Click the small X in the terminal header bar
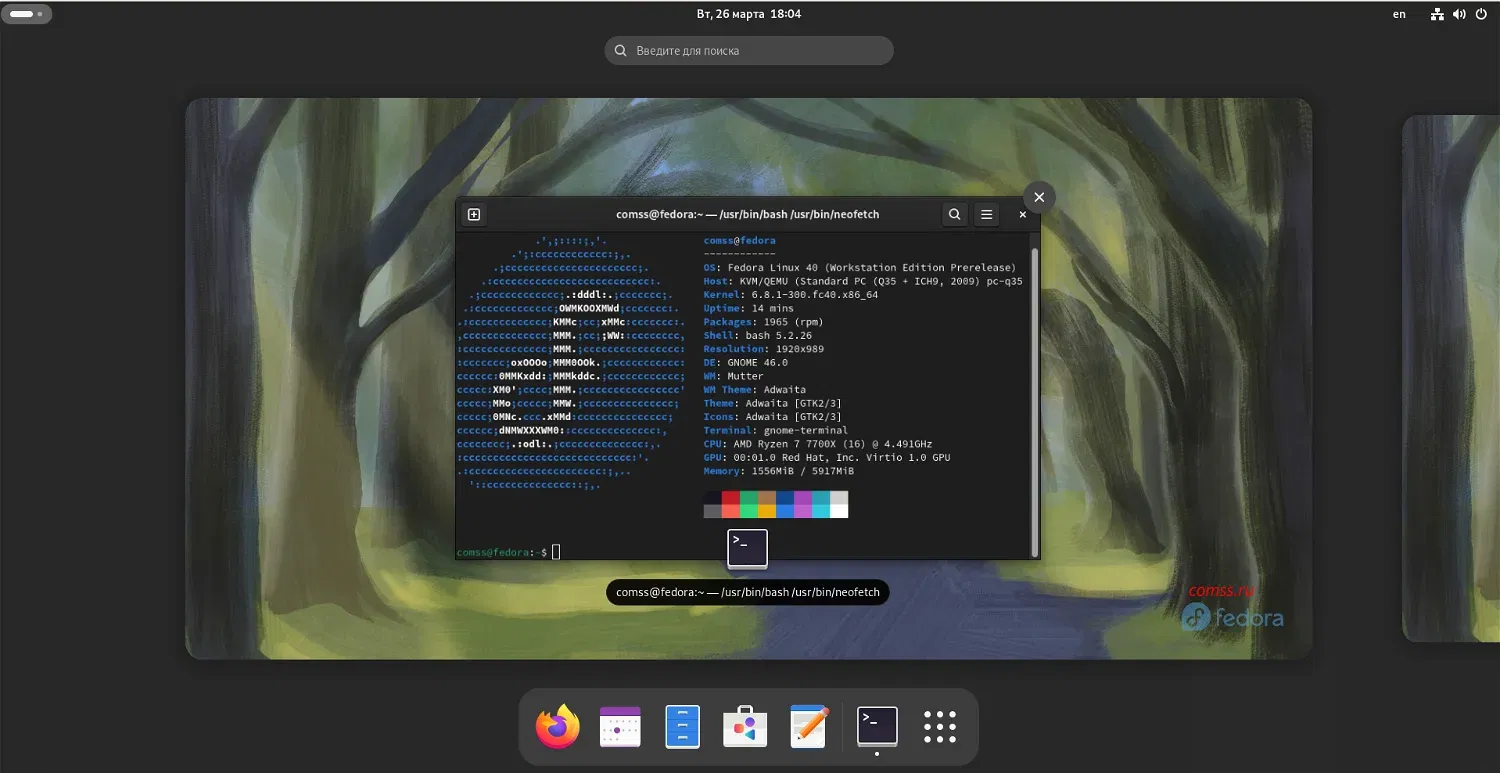 (1022, 214)
